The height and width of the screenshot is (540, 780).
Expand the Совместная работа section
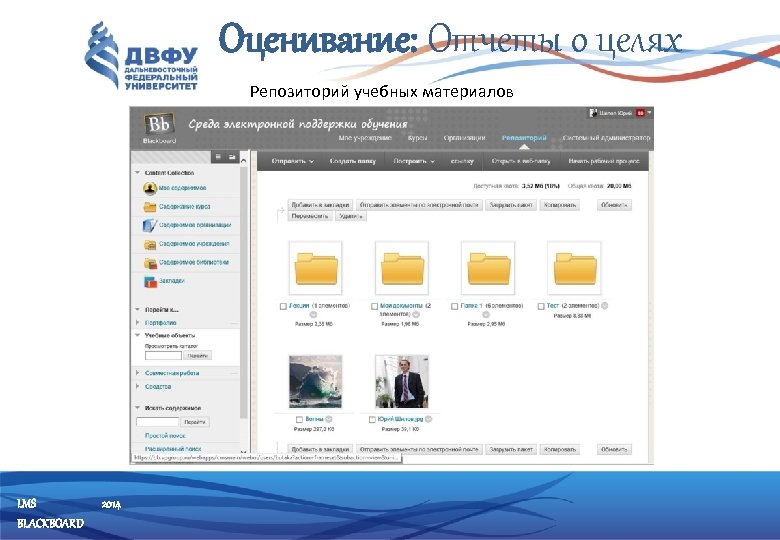(x=137, y=372)
